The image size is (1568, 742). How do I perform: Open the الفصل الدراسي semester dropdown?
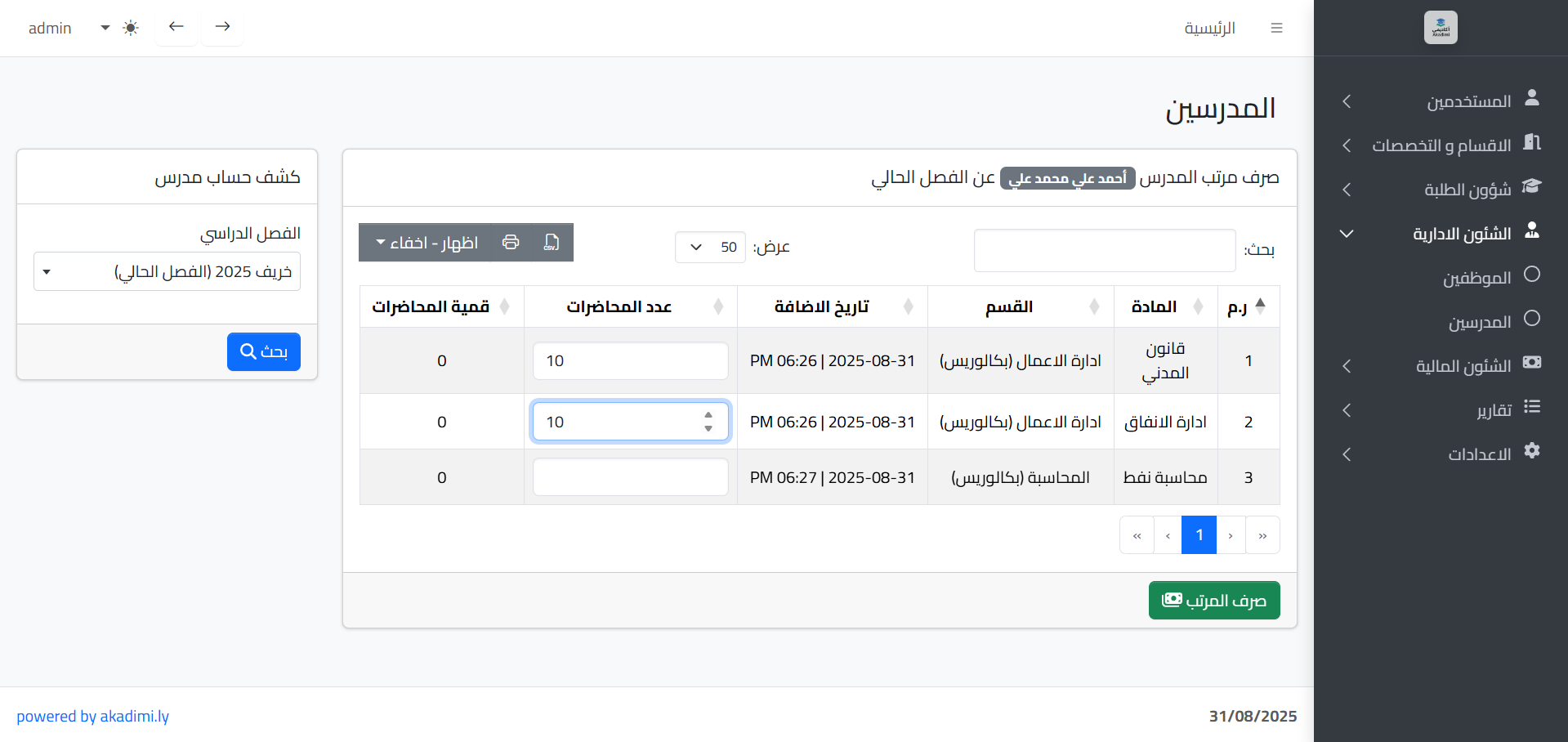(x=167, y=271)
